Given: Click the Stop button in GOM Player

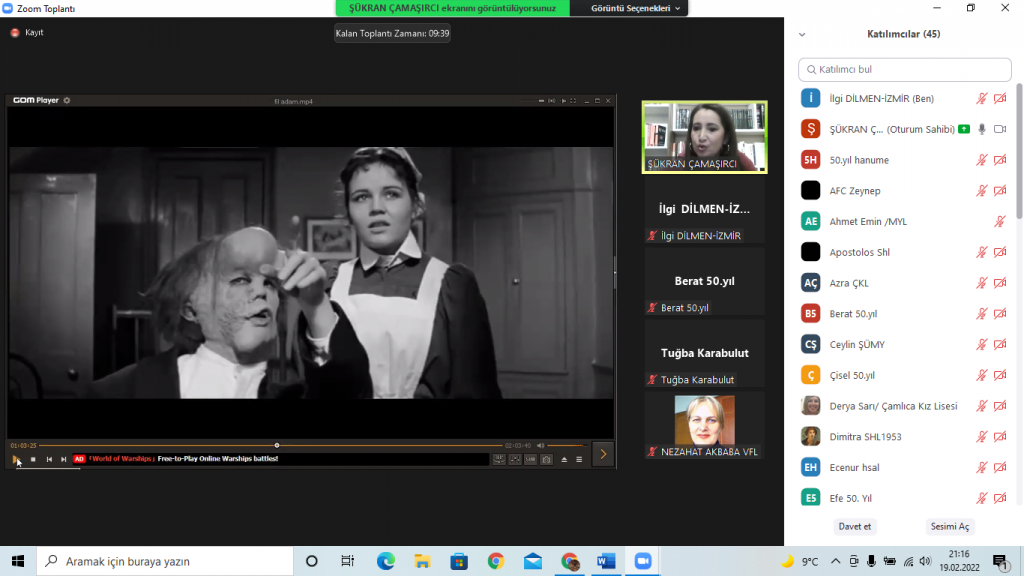Looking at the screenshot, I should point(33,460).
